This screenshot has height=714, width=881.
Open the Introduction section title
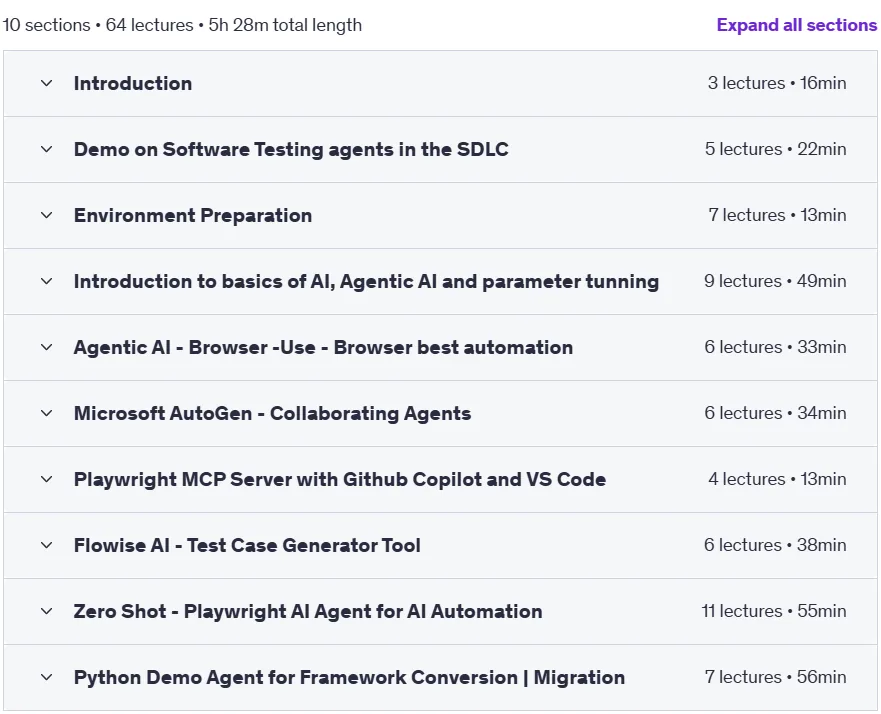tap(133, 83)
